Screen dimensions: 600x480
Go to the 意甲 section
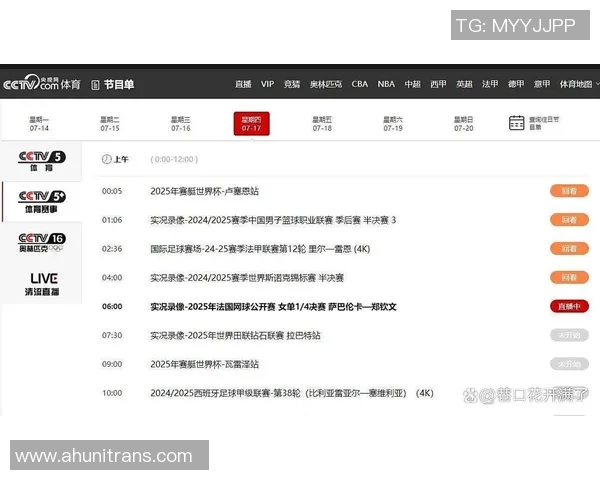(x=542, y=84)
